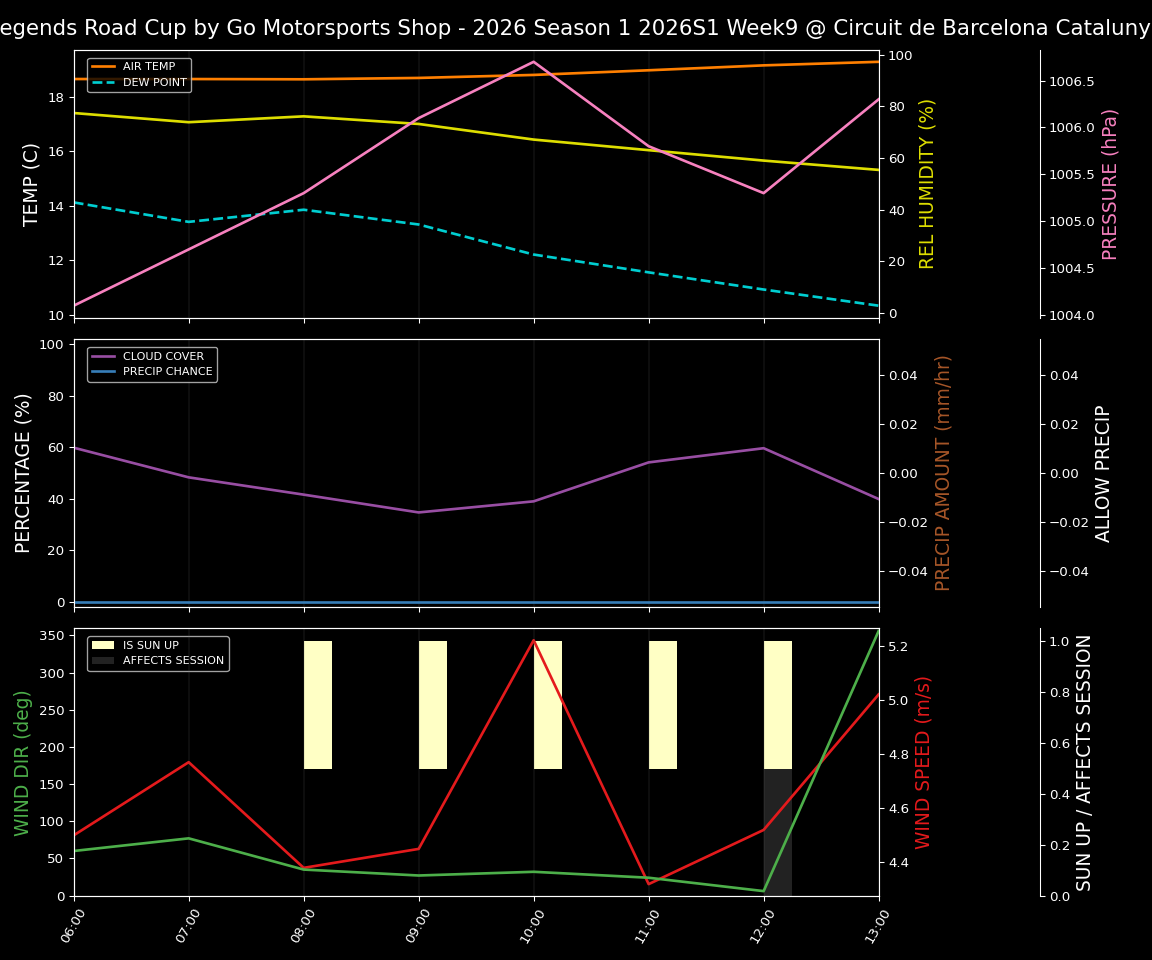Click the shaded AFFECTS SESSION region at 12:00
This screenshot has height=960, width=1152.
point(778,830)
